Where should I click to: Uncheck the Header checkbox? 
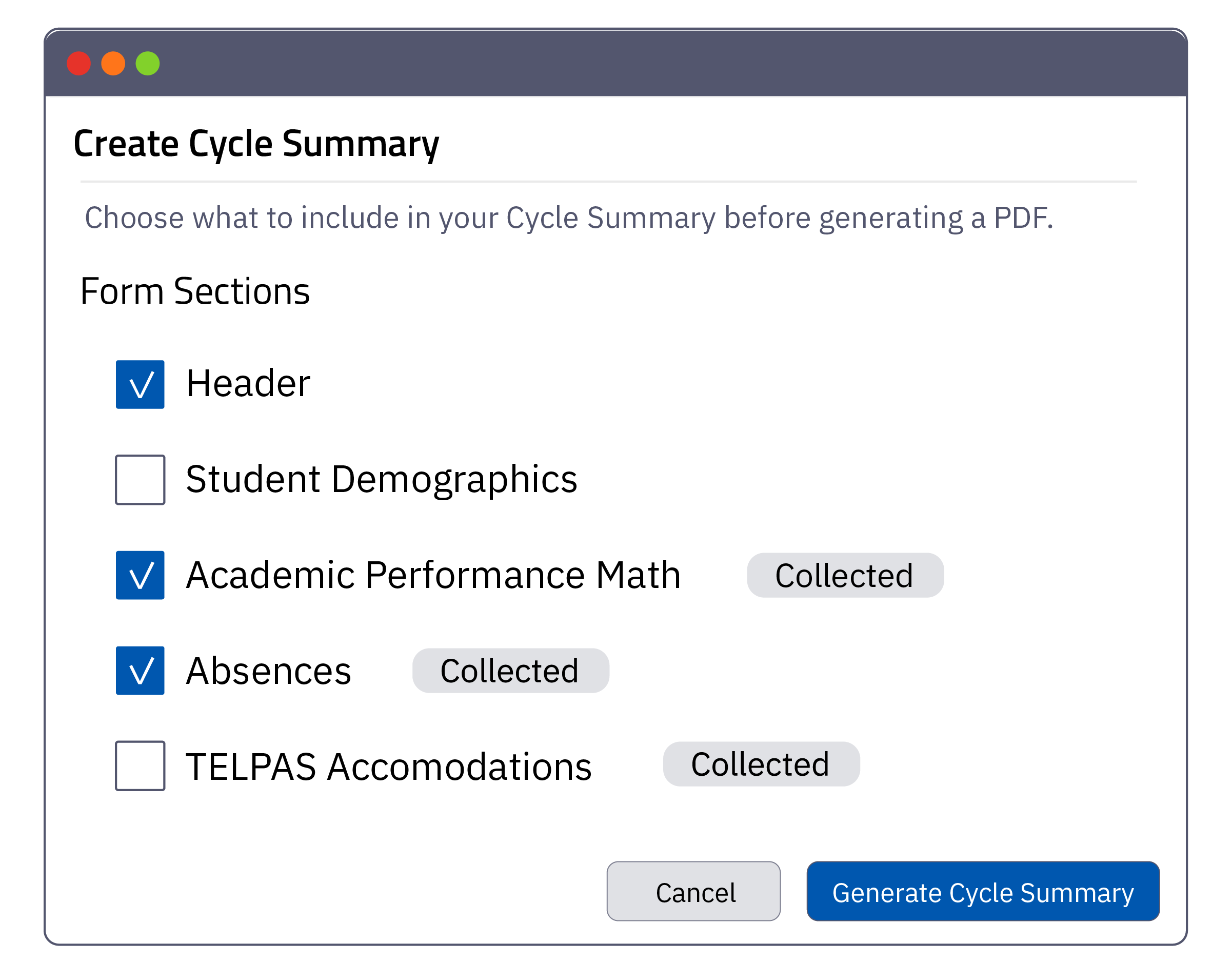[x=140, y=384]
